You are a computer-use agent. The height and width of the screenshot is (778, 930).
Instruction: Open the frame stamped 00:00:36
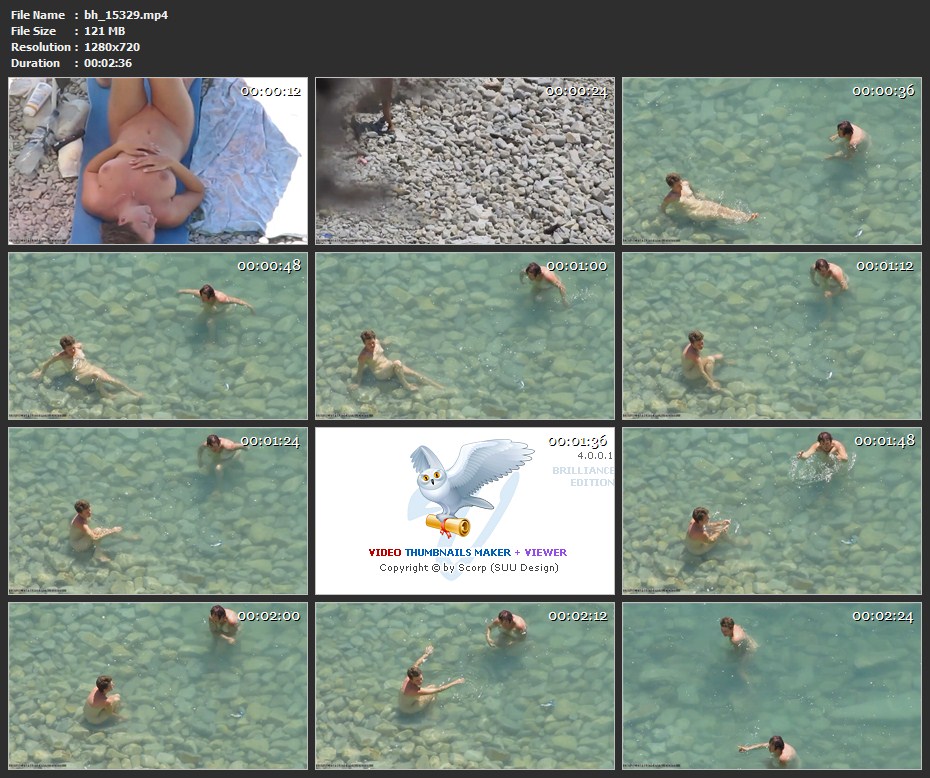pyautogui.click(x=771, y=161)
